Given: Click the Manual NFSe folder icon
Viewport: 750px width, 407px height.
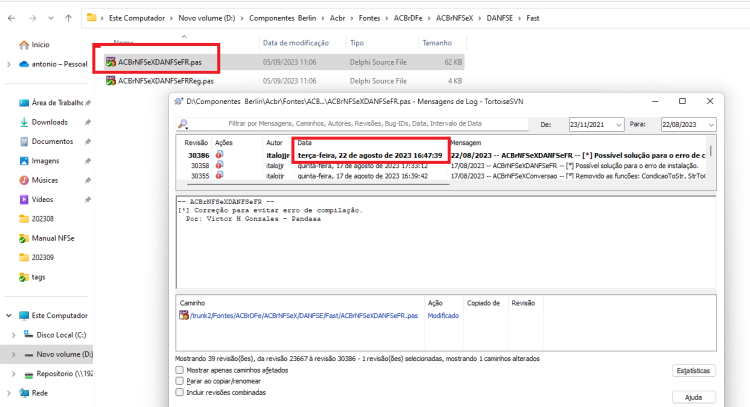Looking at the screenshot, I should (x=24, y=238).
